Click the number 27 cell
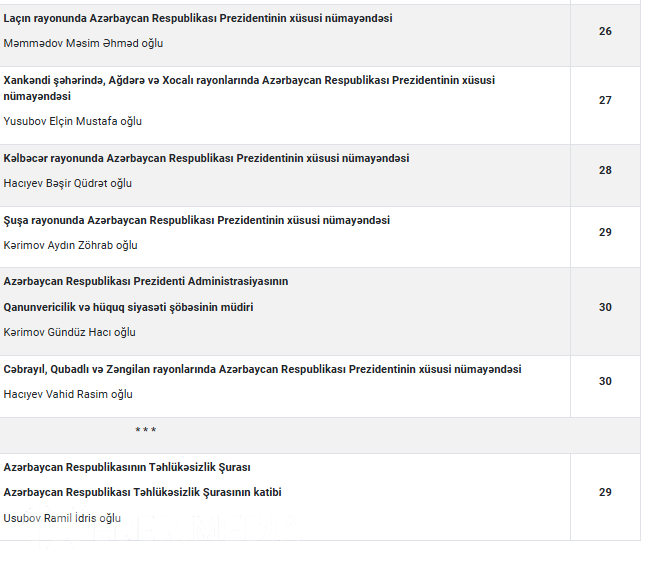 click(605, 100)
